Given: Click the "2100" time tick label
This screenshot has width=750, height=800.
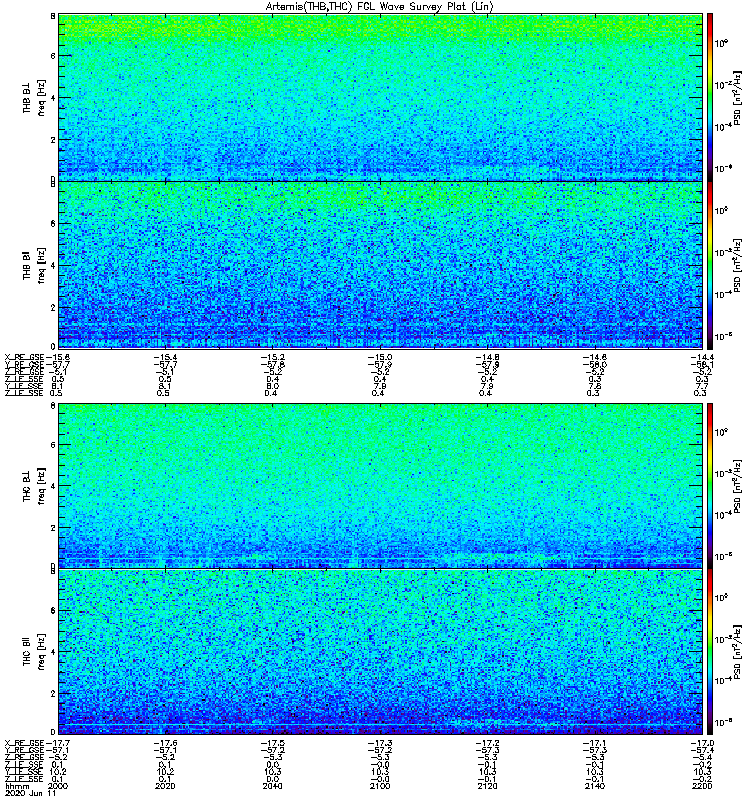Looking at the screenshot, I should click(379, 786).
